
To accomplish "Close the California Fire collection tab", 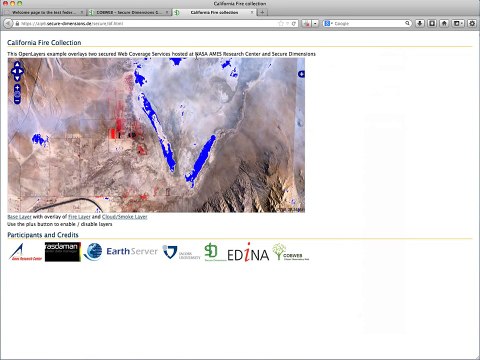I will click(x=252, y=12).
